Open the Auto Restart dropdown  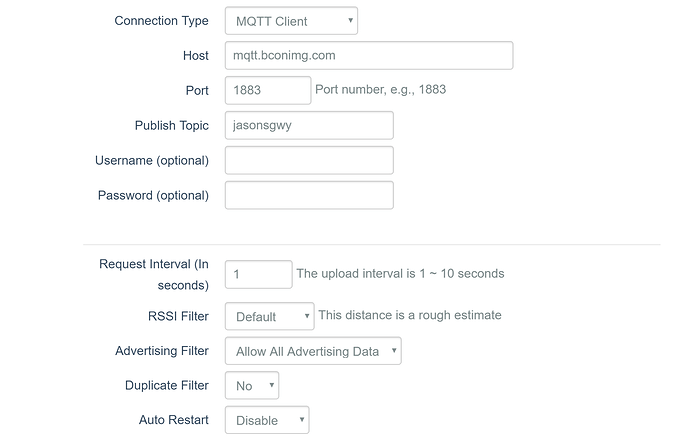coord(267,420)
